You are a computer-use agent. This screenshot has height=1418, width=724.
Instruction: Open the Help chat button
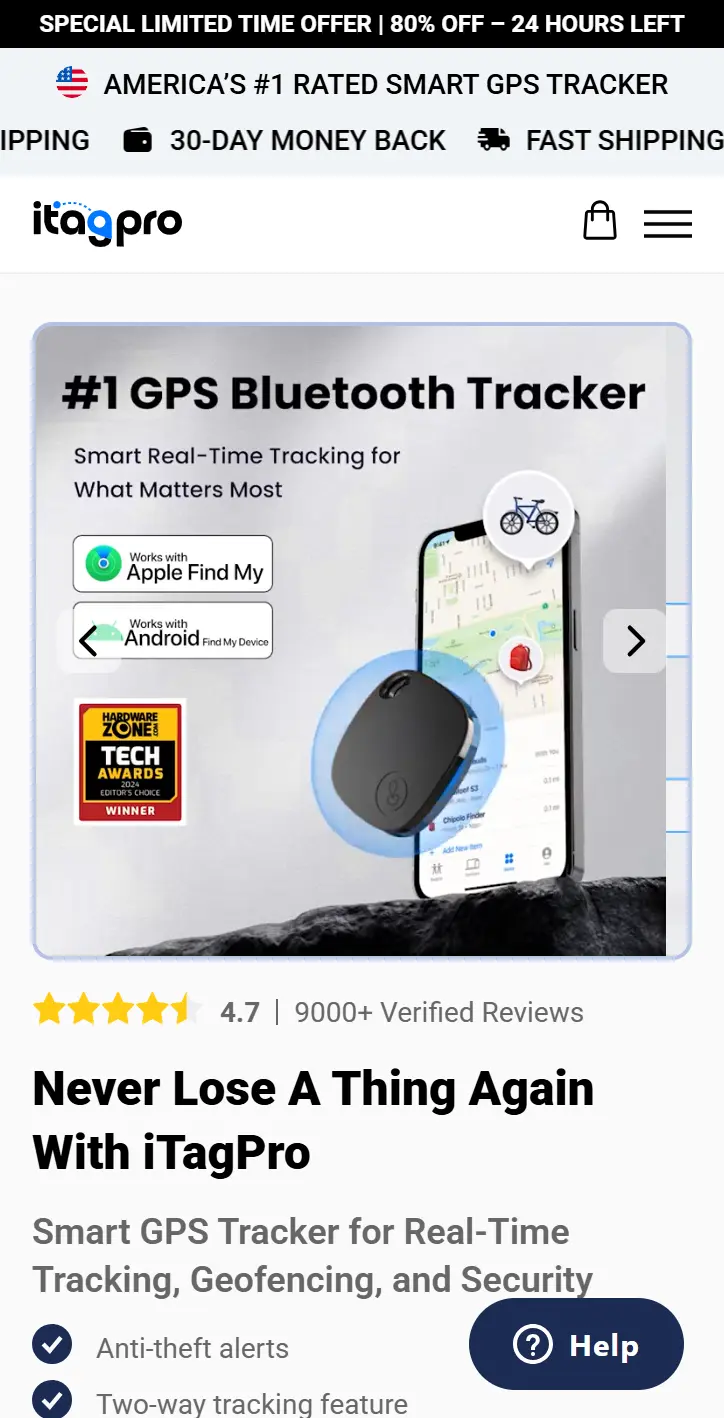[576, 1344]
